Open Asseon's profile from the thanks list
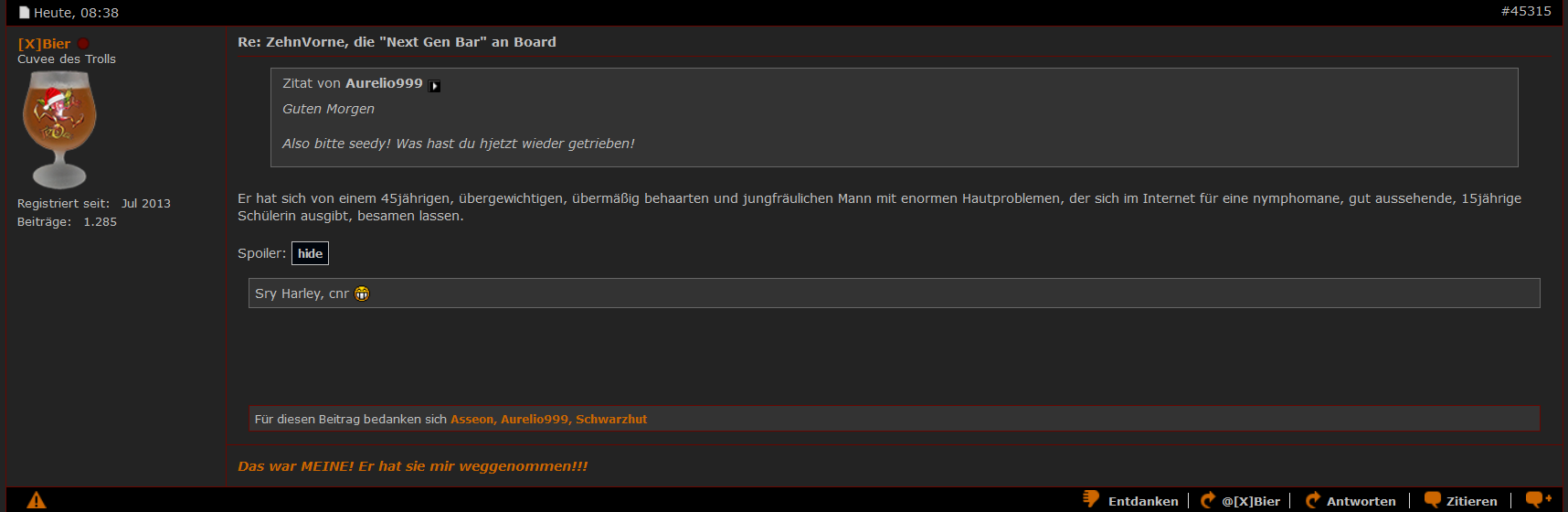The width and height of the screenshot is (1568, 512). (x=471, y=419)
